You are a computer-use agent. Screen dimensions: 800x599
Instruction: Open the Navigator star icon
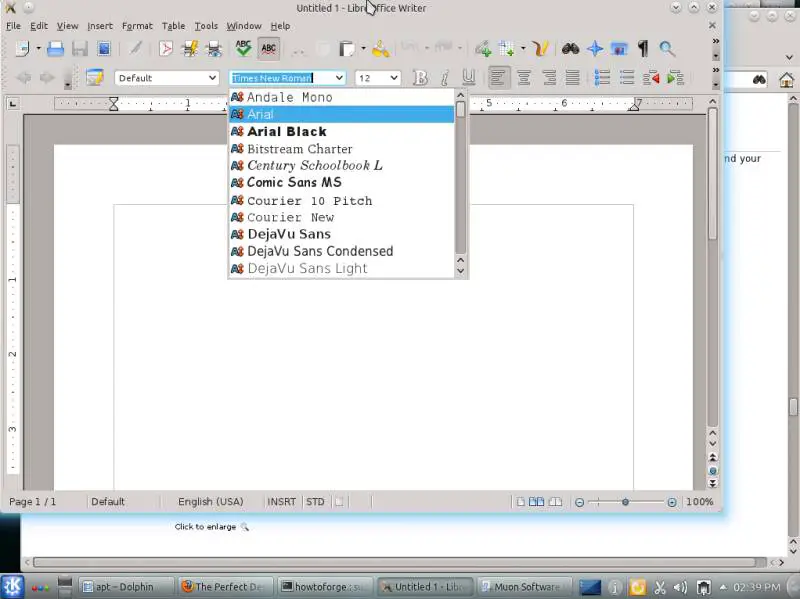click(595, 49)
